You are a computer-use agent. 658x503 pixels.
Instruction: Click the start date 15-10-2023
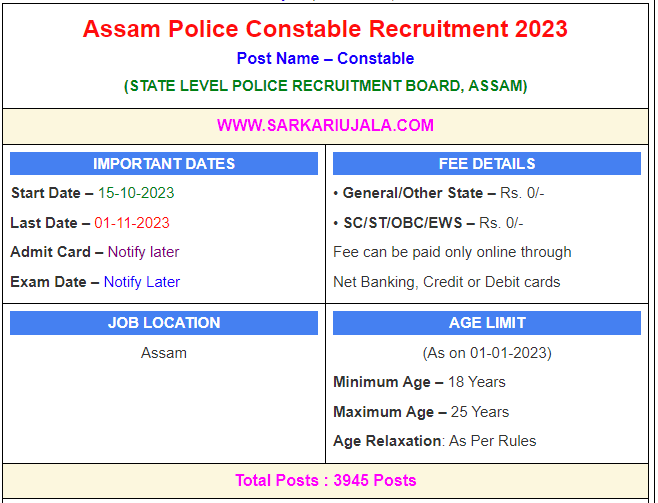(x=136, y=193)
